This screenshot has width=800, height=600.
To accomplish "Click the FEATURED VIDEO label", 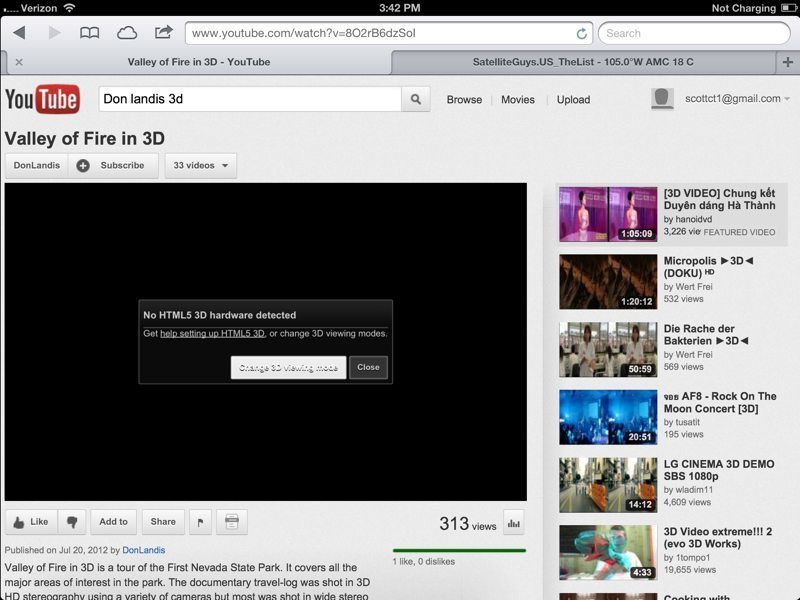I will click(x=739, y=232).
